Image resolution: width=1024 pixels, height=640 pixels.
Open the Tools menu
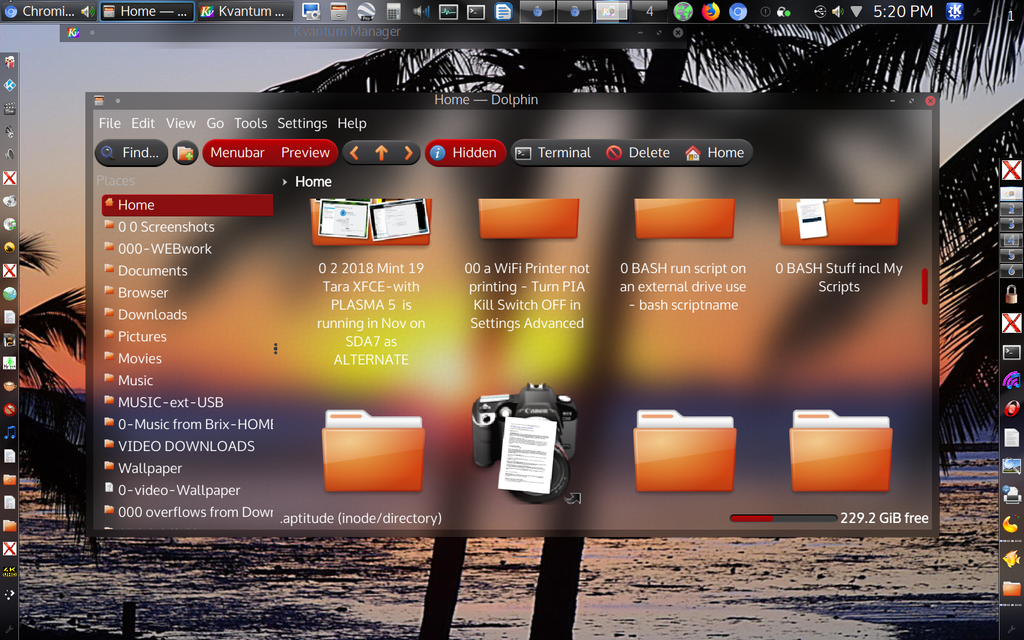pyautogui.click(x=250, y=123)
